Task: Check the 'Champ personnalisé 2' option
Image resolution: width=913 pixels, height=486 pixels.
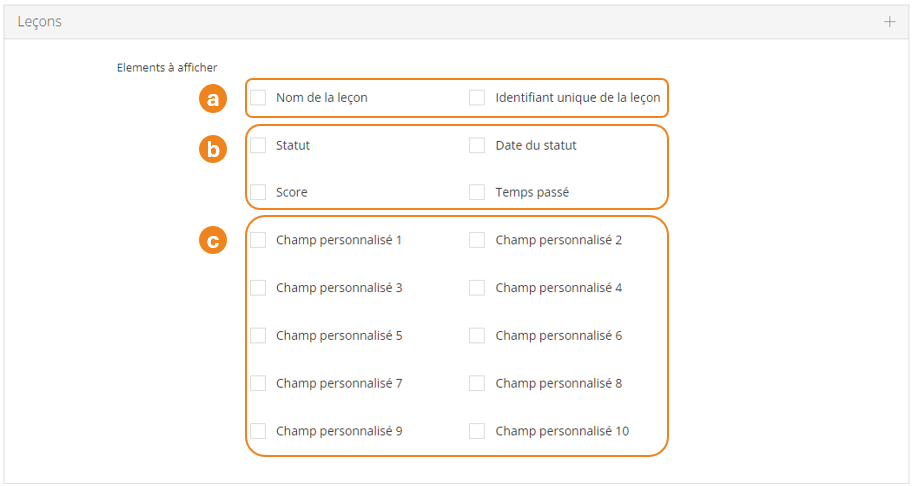Action: click(x=477, y=240)
